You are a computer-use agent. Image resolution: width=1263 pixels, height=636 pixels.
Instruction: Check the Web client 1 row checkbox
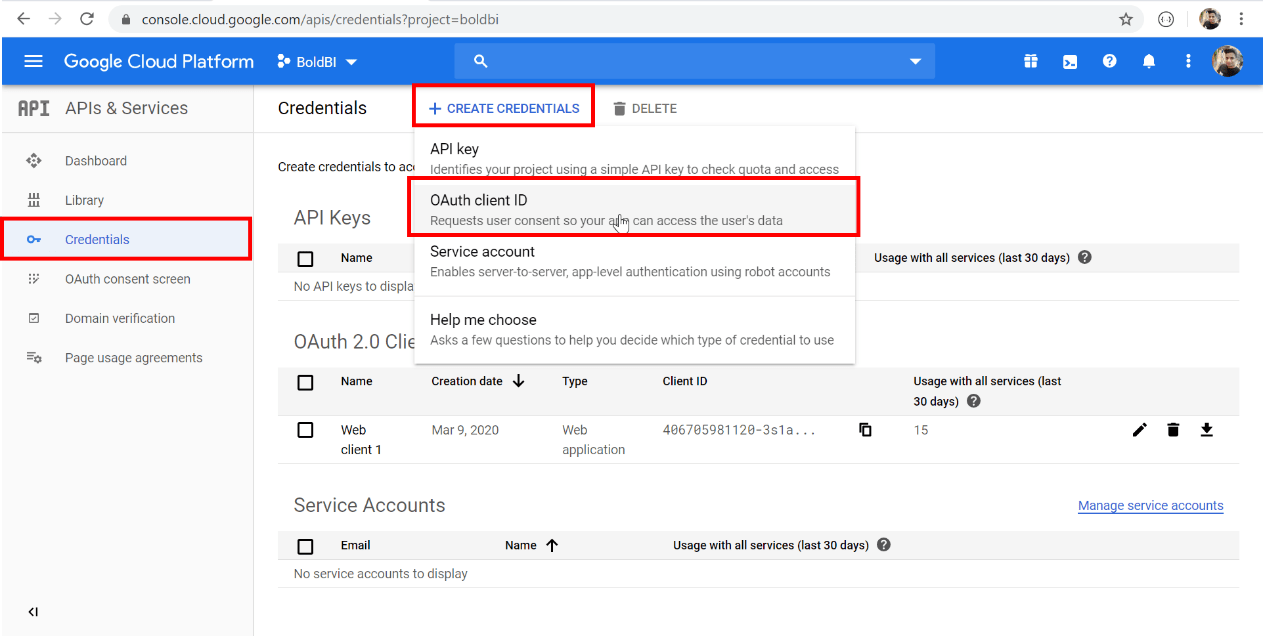tap(305, 430)
